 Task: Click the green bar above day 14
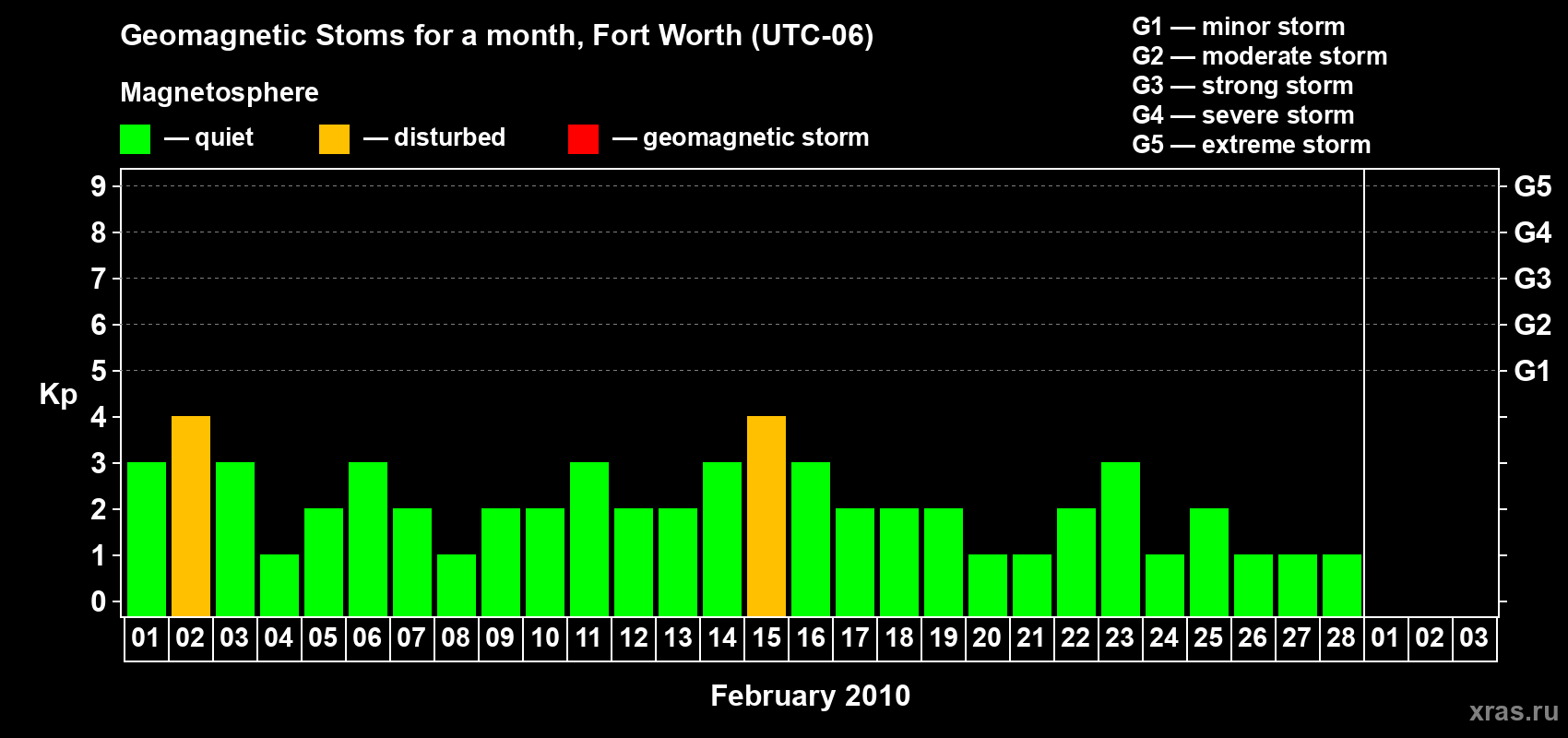[x=722, y=539]
